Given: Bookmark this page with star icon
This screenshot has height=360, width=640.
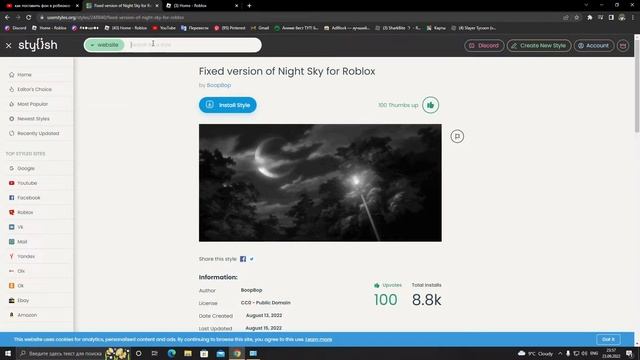Looking at the screenshot, I should point(577,18).
